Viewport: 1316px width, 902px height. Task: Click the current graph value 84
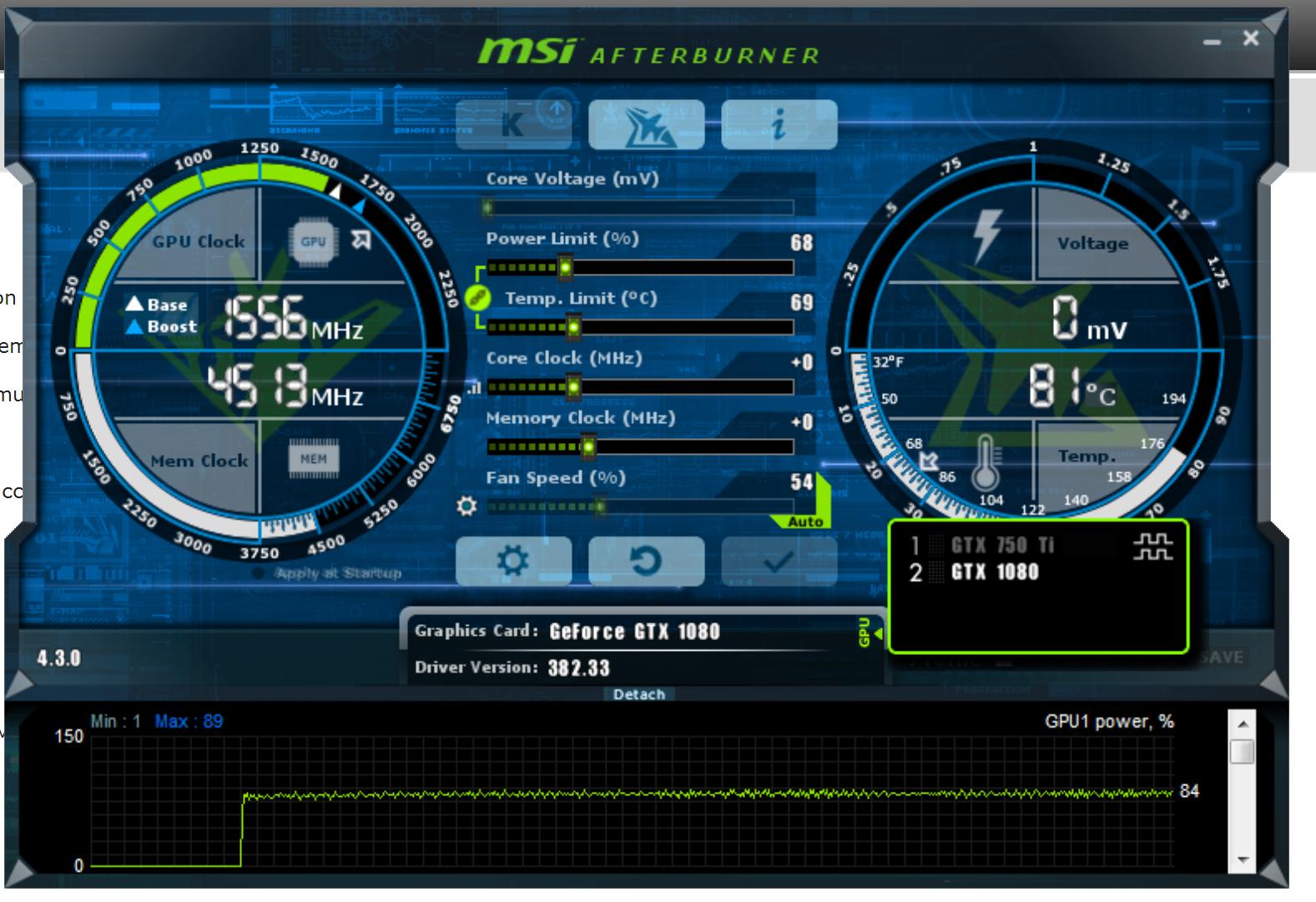[1189, 791]
